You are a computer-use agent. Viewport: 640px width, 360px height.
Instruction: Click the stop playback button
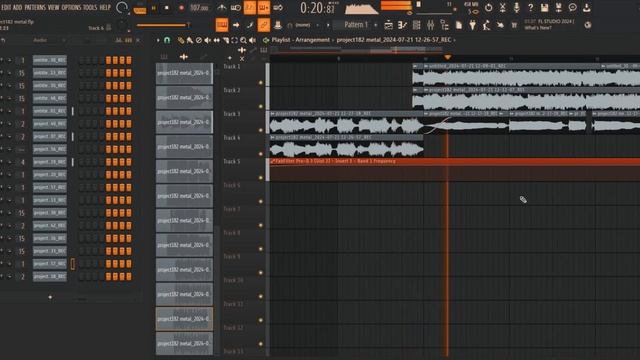click(167, 8)
